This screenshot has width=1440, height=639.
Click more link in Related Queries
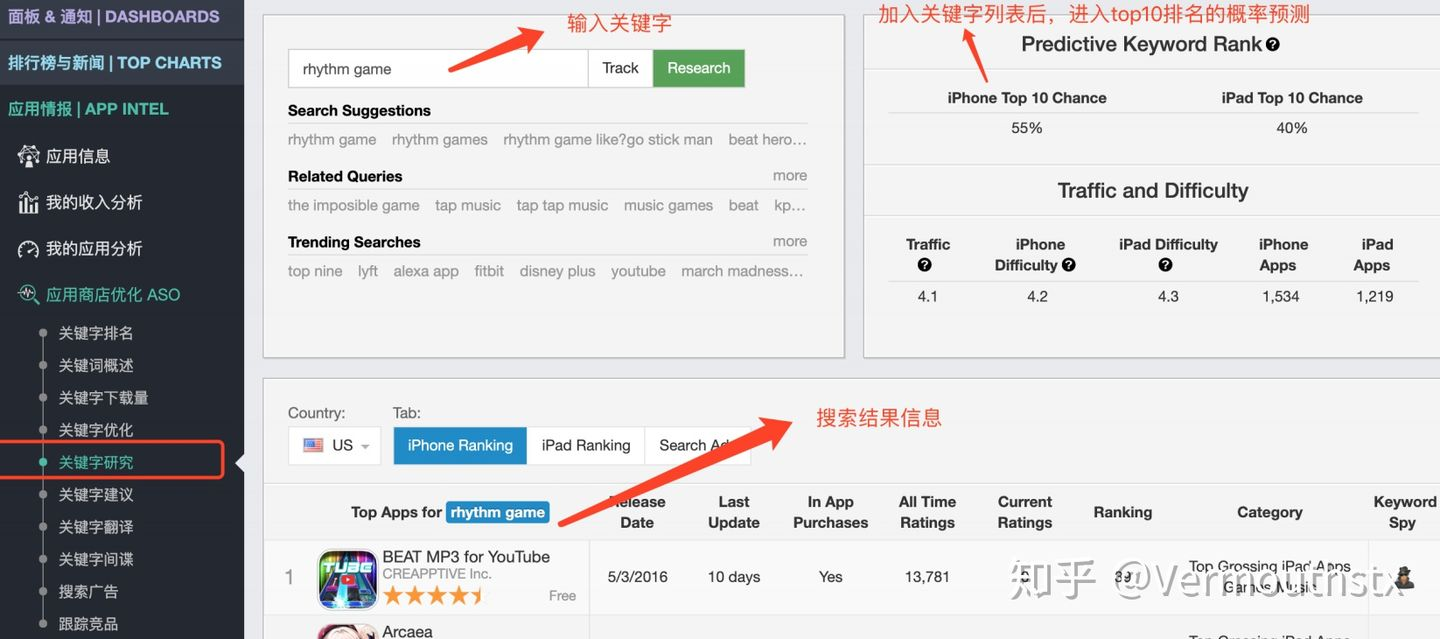click(x=790, y=175)
